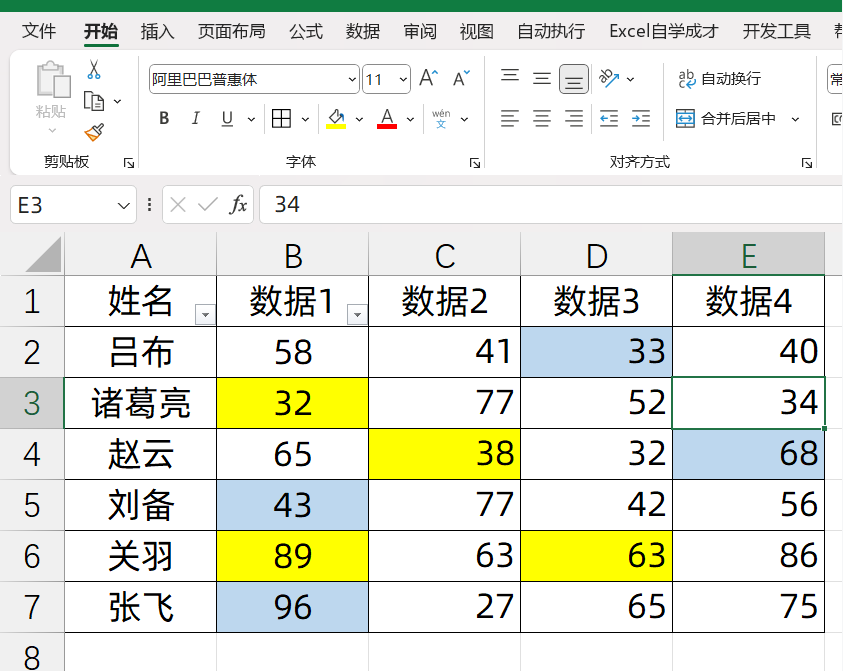This screenshot has height=671, width=843.
Task: Apply the borders grid icon
Action: pos(281,118)
